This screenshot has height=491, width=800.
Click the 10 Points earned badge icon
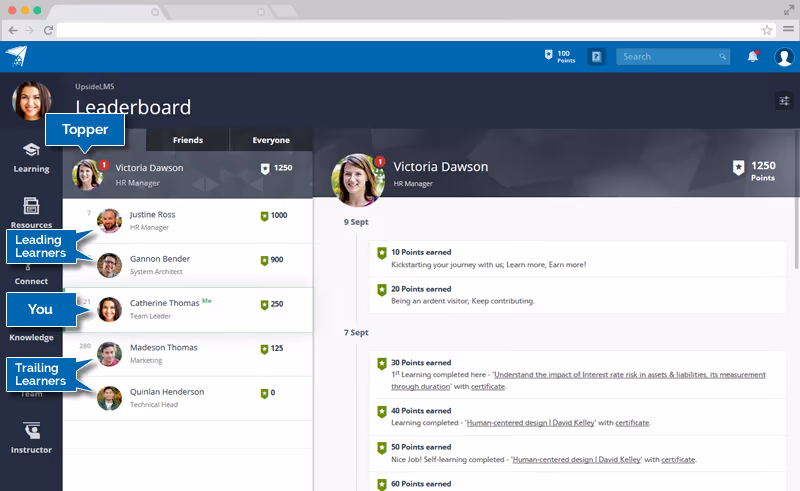pos(382,253)
